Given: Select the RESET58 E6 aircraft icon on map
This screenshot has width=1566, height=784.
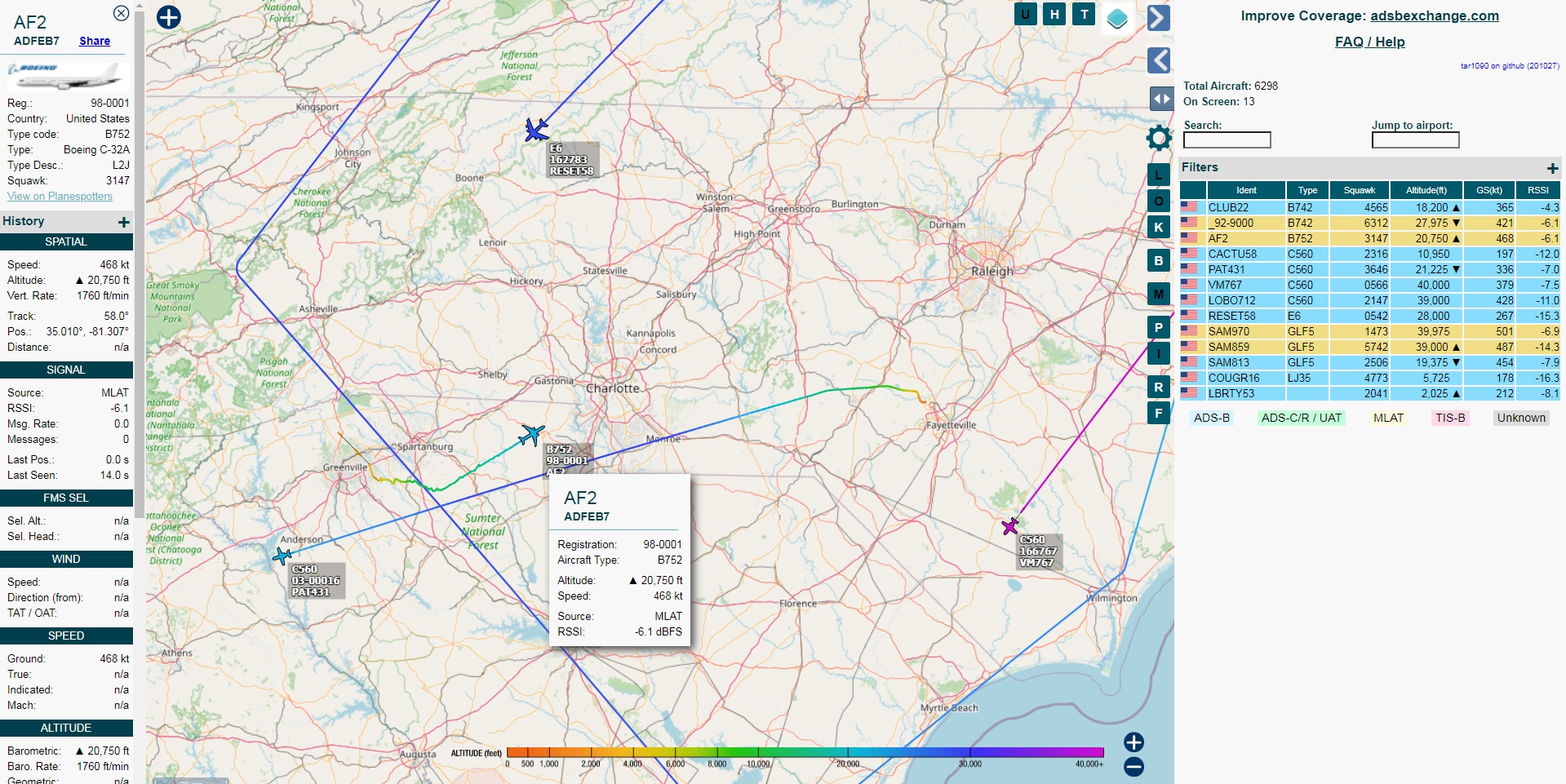Looking at the screenshot, I should (x=536, y=130).
